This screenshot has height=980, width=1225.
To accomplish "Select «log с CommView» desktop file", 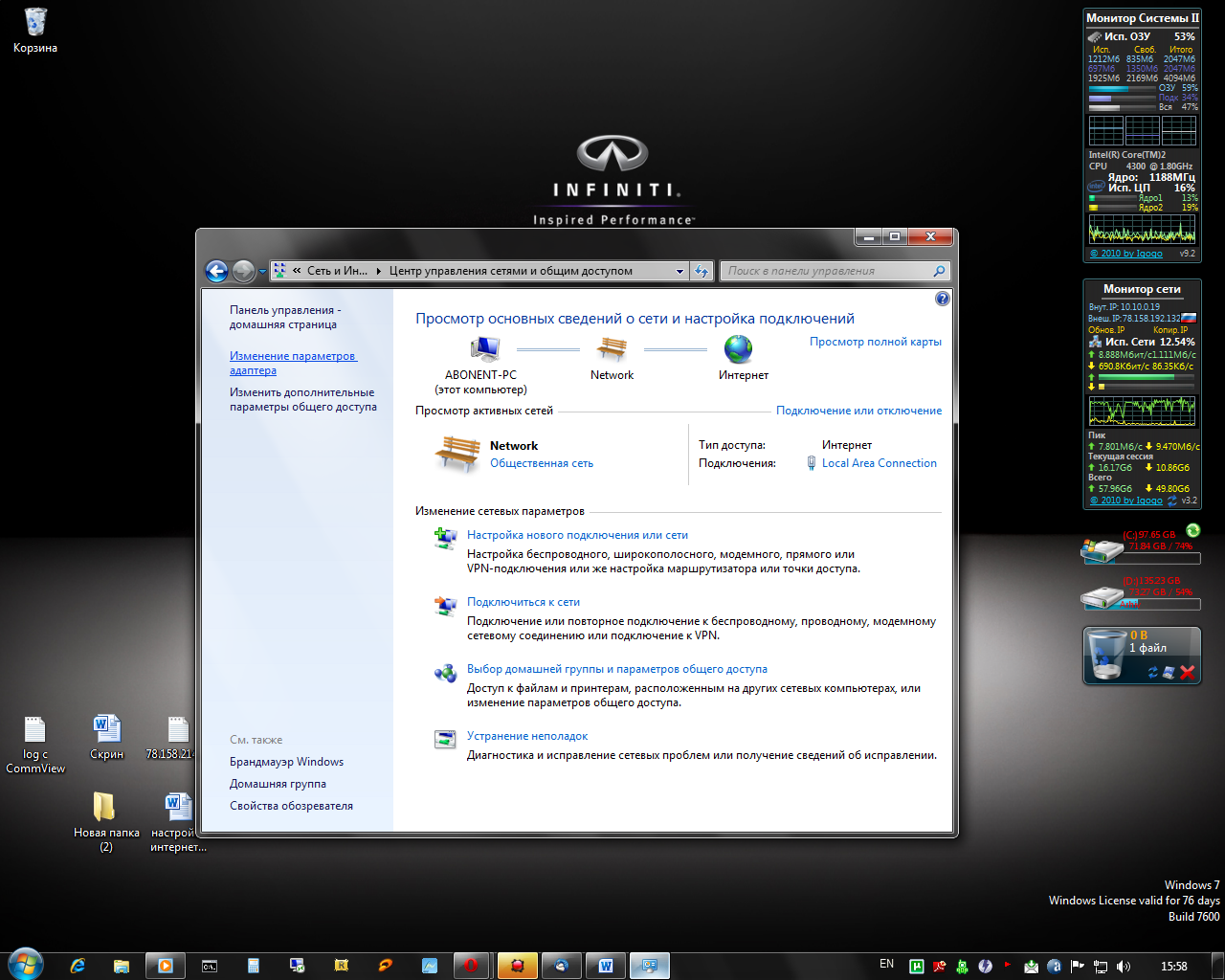I will click(35, 745).
